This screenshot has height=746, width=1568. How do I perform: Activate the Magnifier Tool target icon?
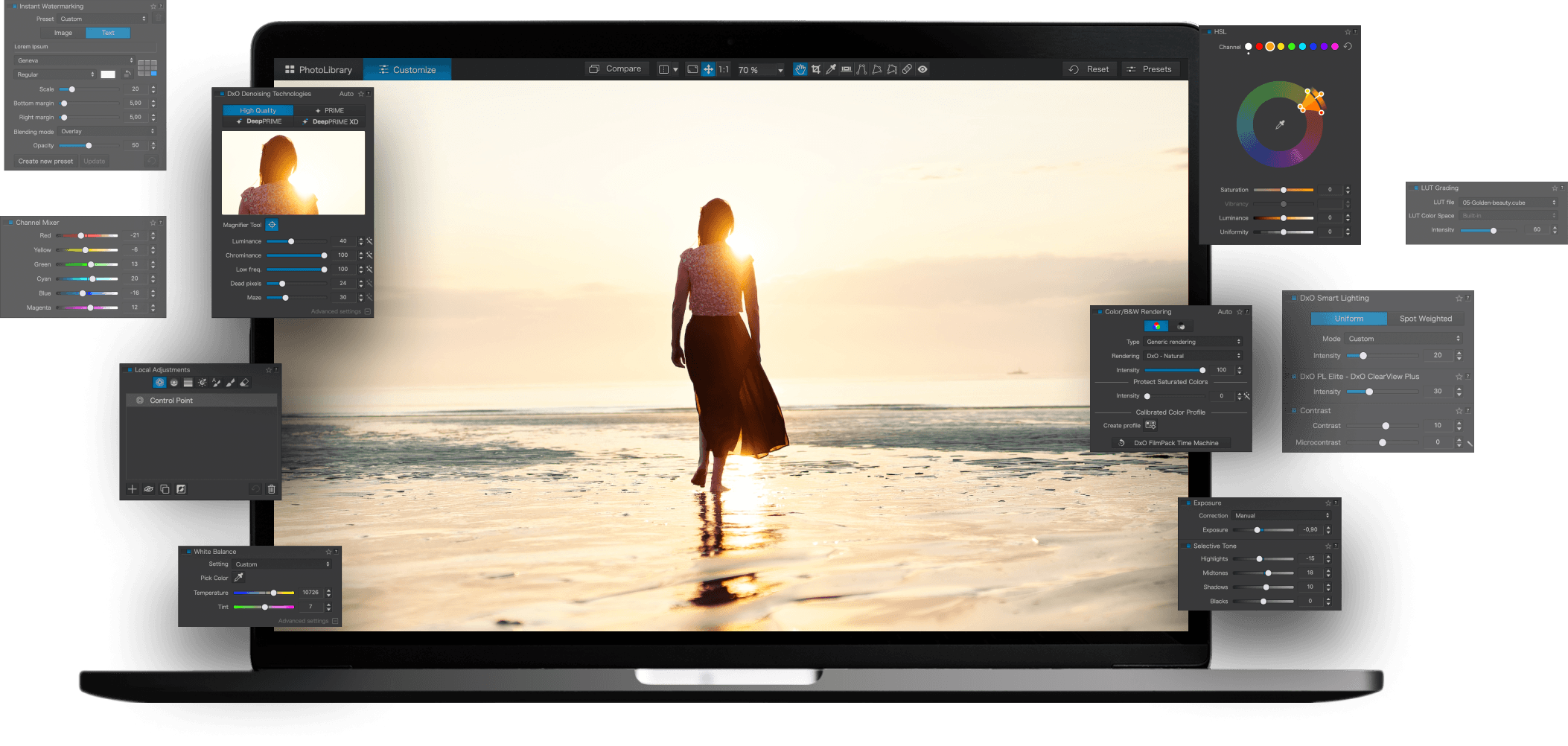click(x=272, y=225)
